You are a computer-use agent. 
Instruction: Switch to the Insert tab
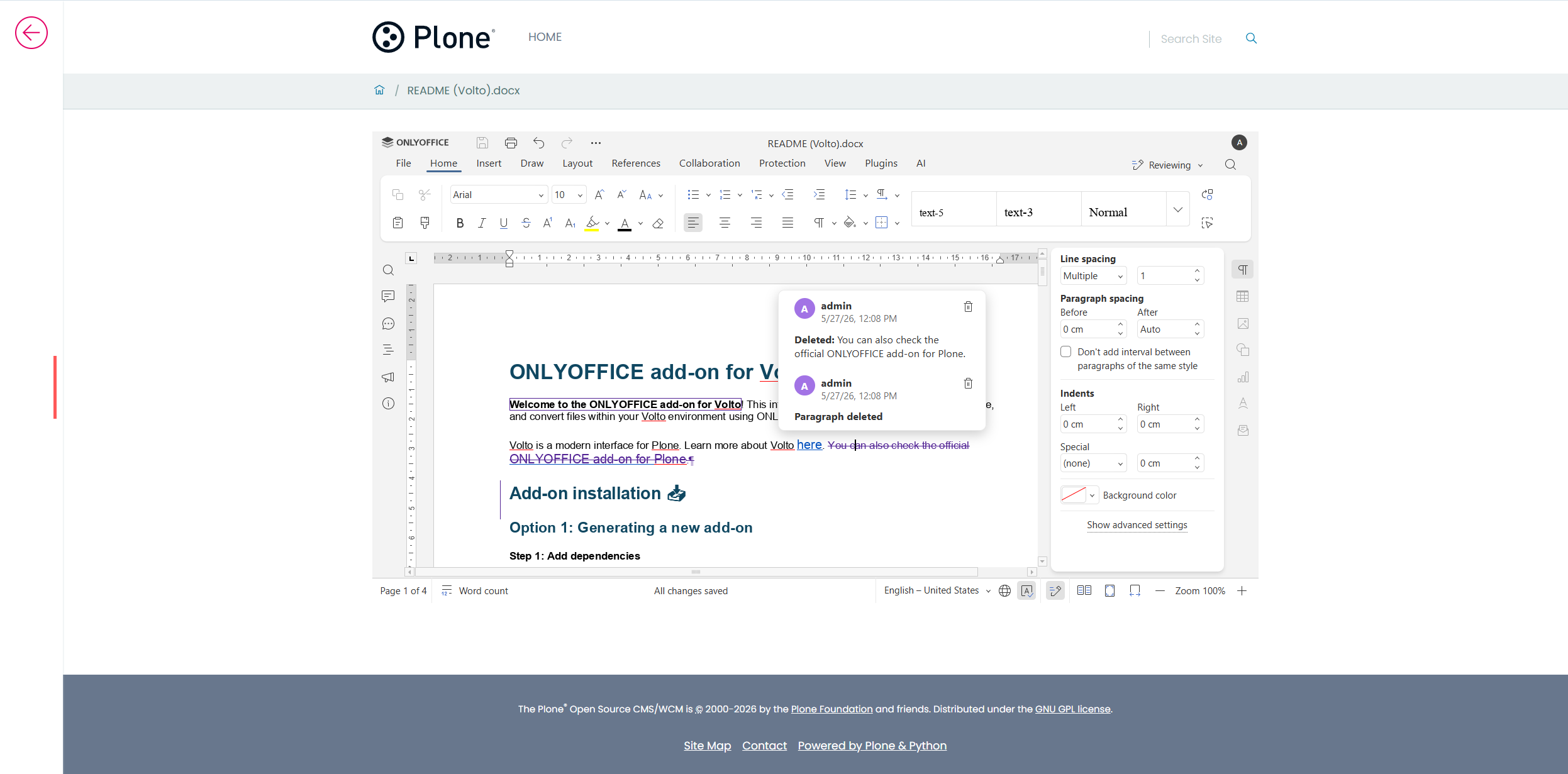point(489,163)
